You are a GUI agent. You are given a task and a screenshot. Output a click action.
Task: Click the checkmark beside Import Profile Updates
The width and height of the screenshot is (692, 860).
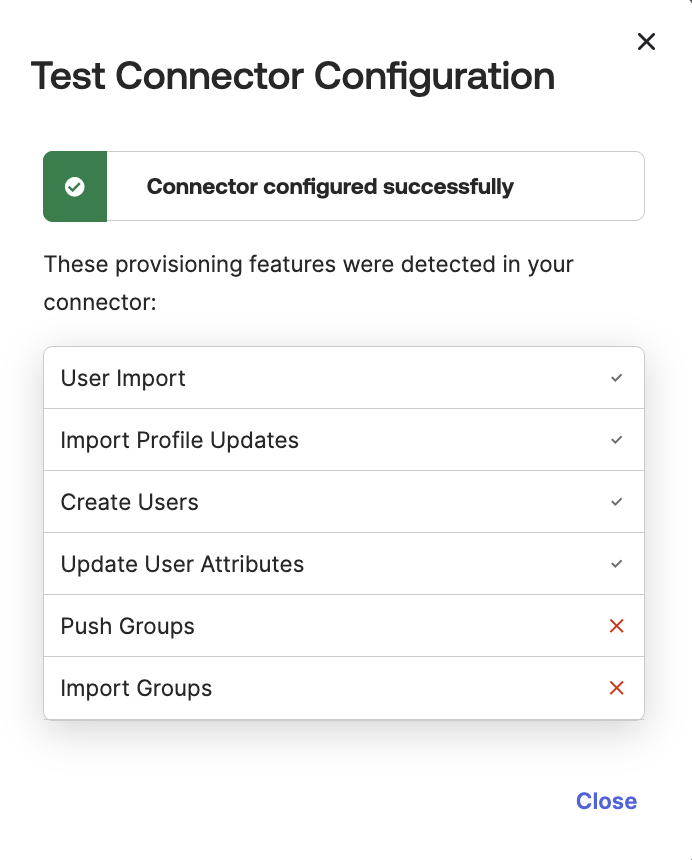coord(617,440)
